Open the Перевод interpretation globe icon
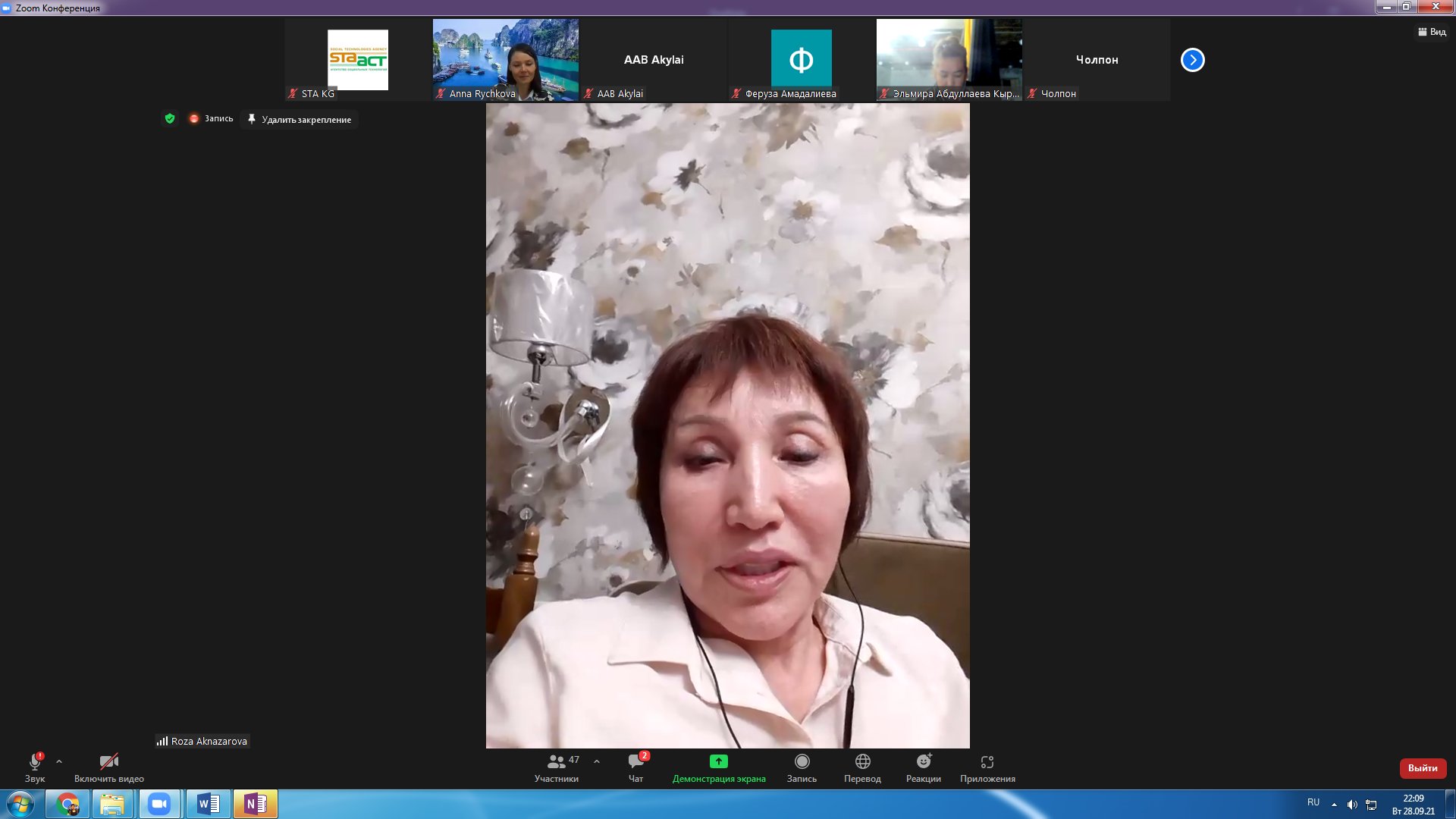 click(862, 761)
